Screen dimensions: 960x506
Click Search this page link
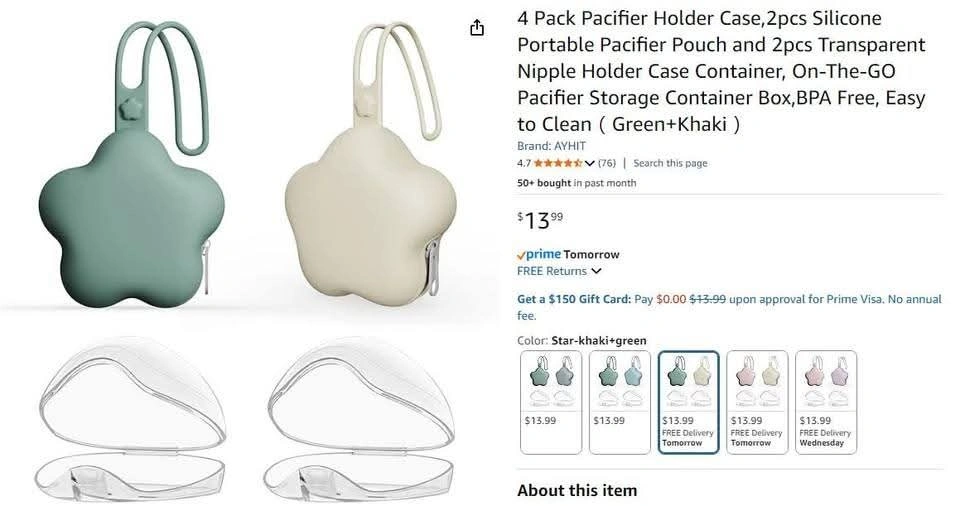click(670, 163)
